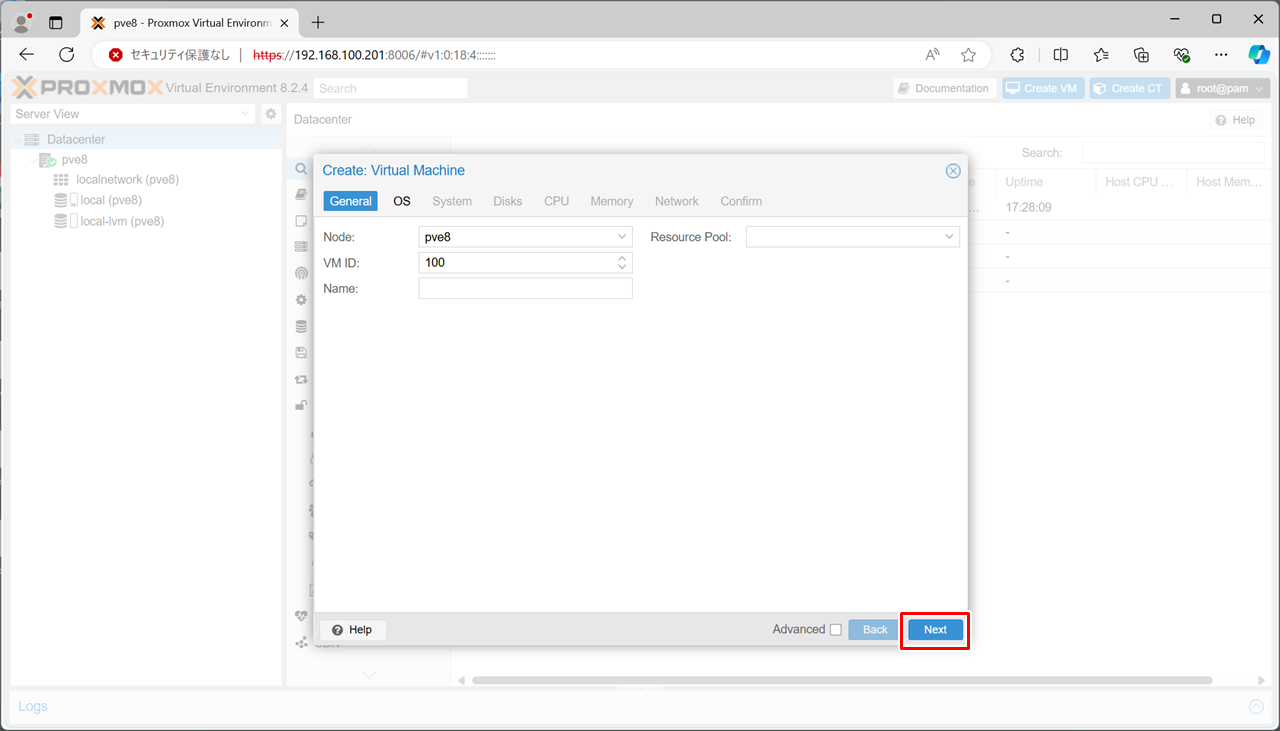
Task: Switch to the OS tab
Action: tap(402, 201)
